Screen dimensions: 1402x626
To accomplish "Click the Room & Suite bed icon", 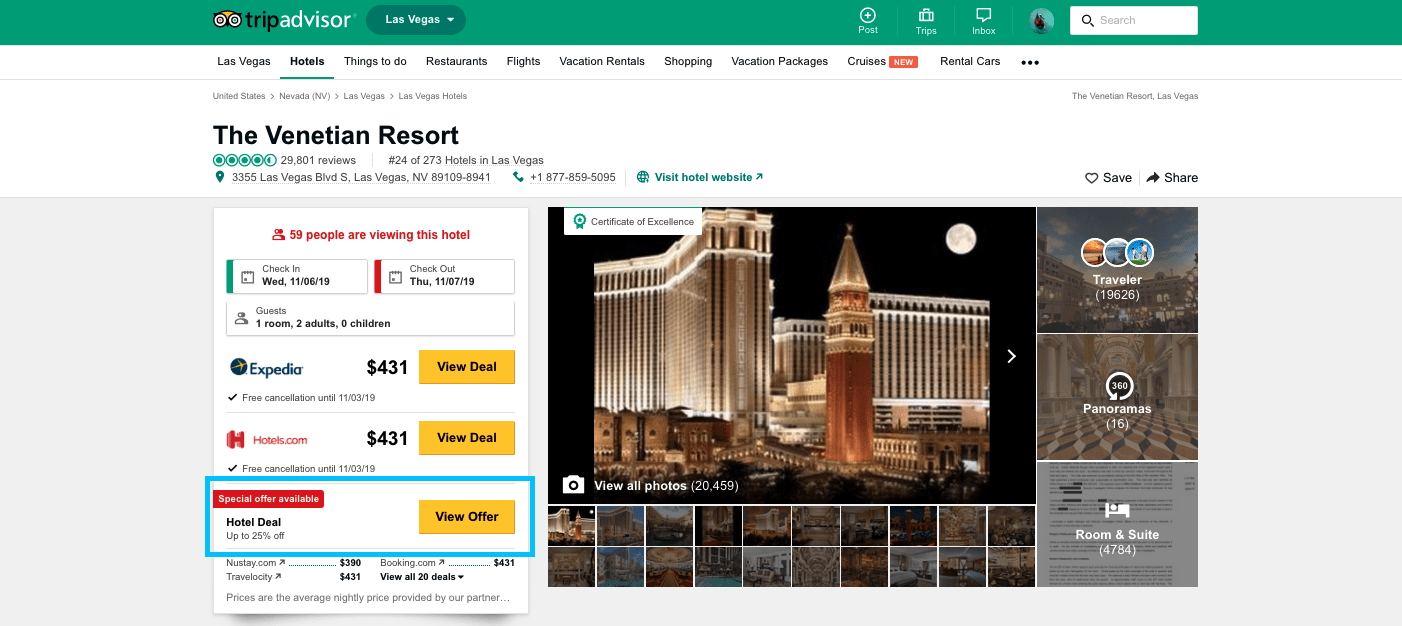I will coord(1117,512).
